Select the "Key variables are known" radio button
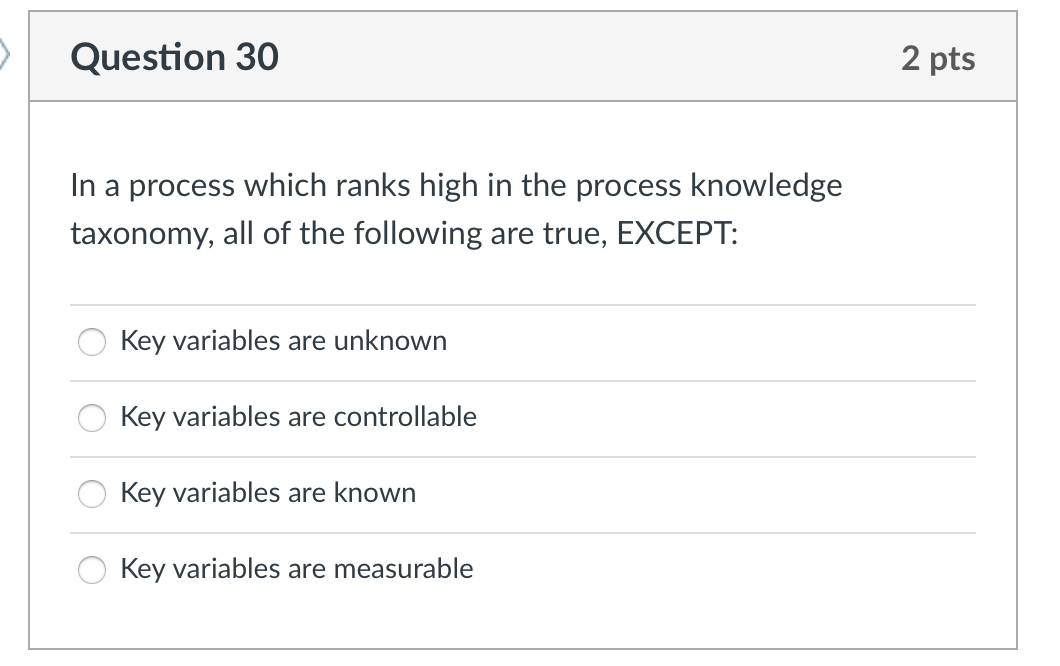 point(91,493)
